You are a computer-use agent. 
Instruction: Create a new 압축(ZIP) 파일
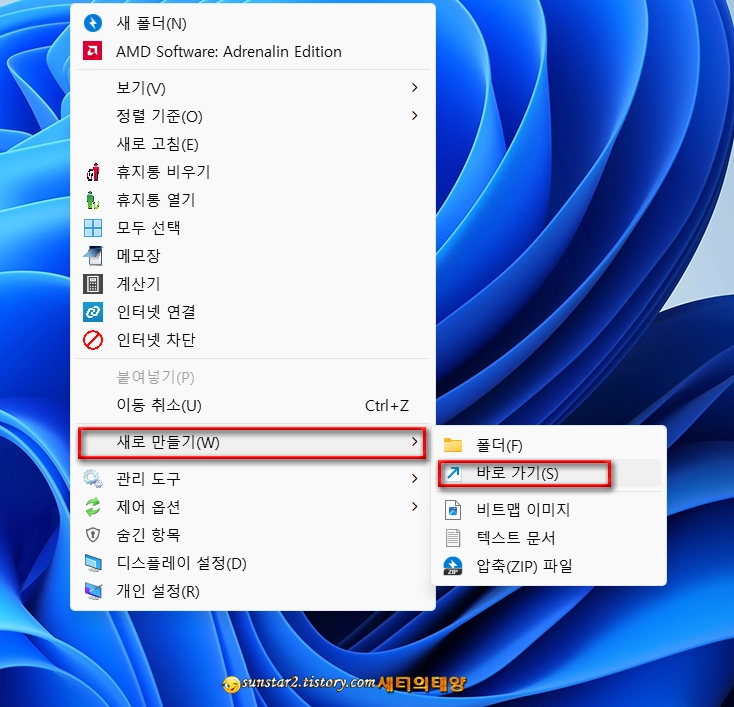[x=549, y=566]
